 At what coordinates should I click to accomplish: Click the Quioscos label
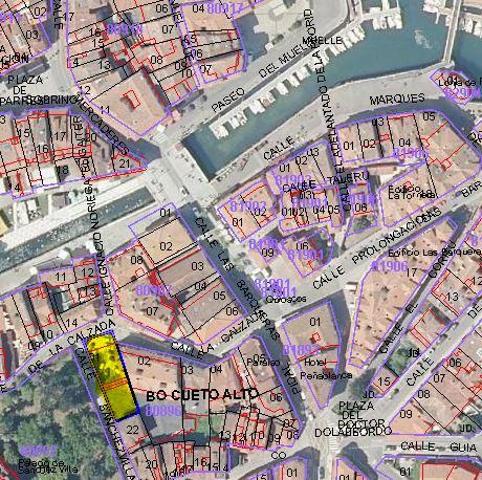pyautogui.click(x=285, y=299)
